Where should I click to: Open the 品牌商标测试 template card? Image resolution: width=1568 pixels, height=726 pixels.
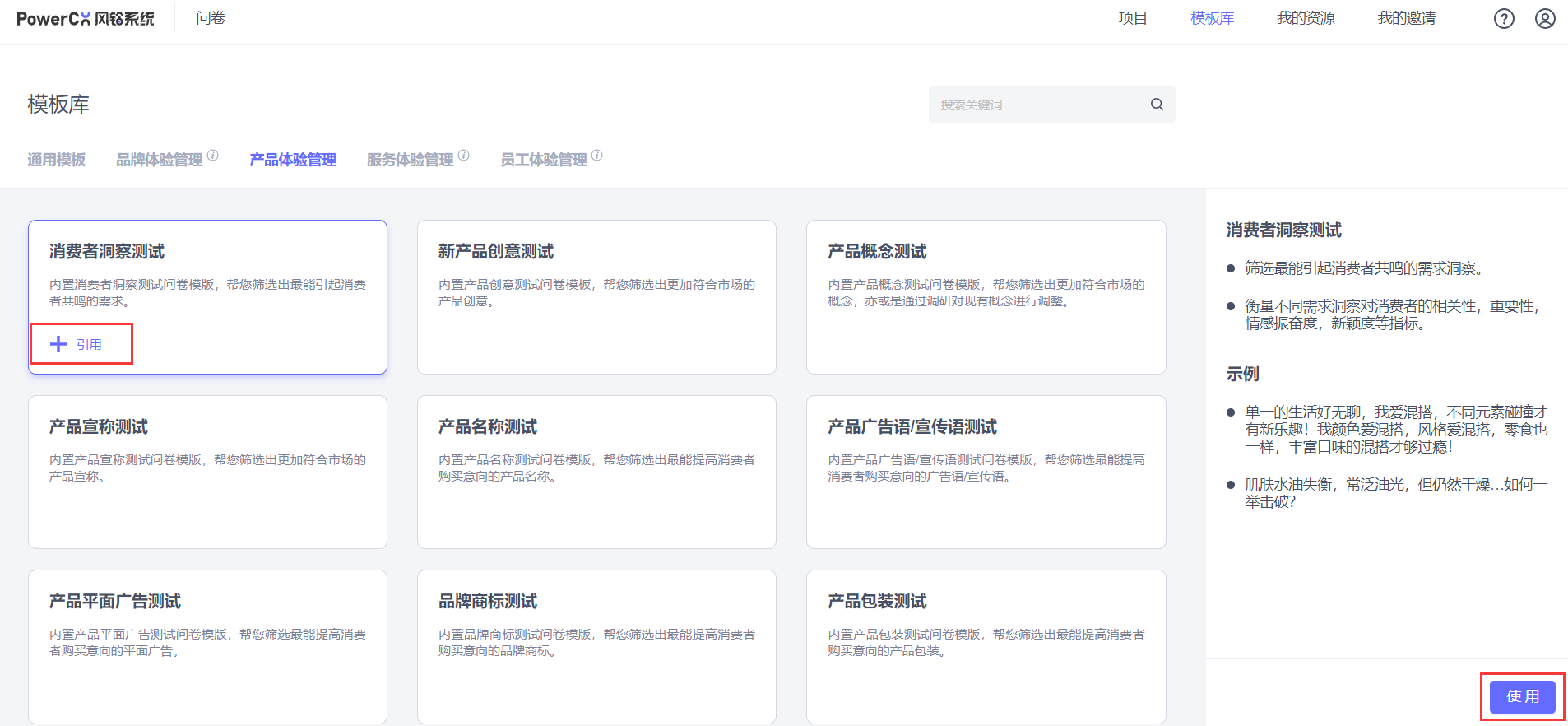(x=596, y=646)
